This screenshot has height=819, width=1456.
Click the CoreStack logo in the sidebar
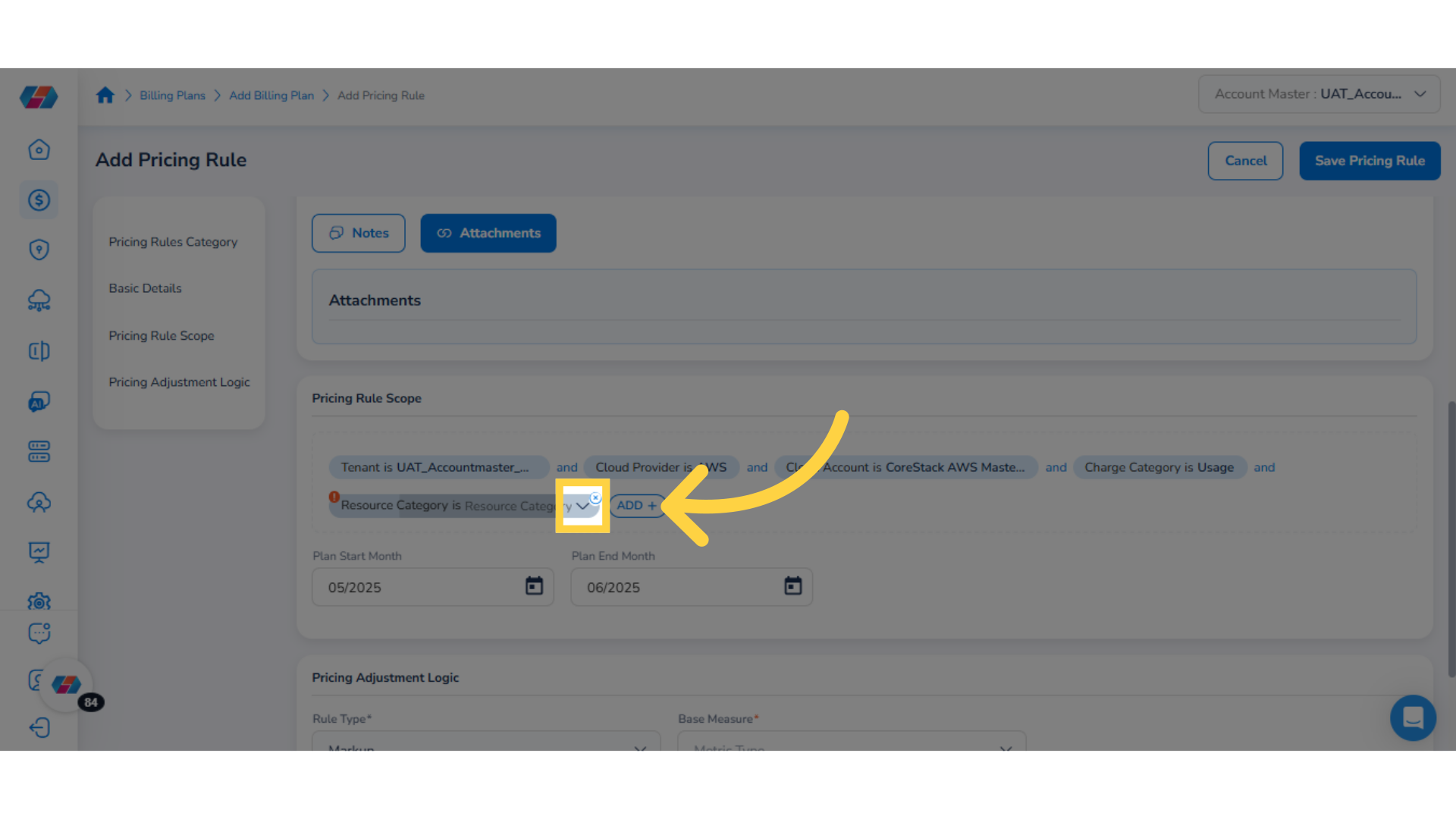tap(39, 96)
